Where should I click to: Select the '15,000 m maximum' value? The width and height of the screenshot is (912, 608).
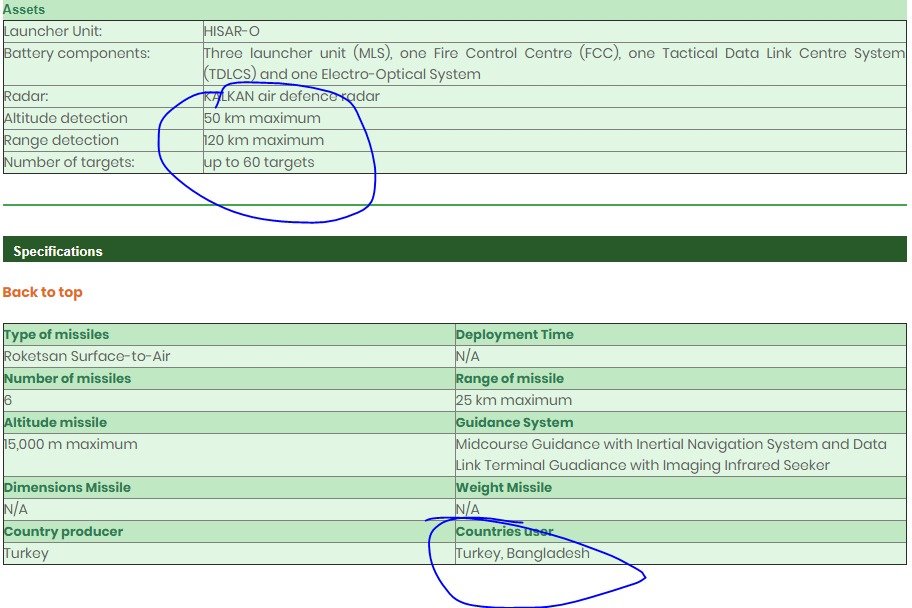coord(70,445)
